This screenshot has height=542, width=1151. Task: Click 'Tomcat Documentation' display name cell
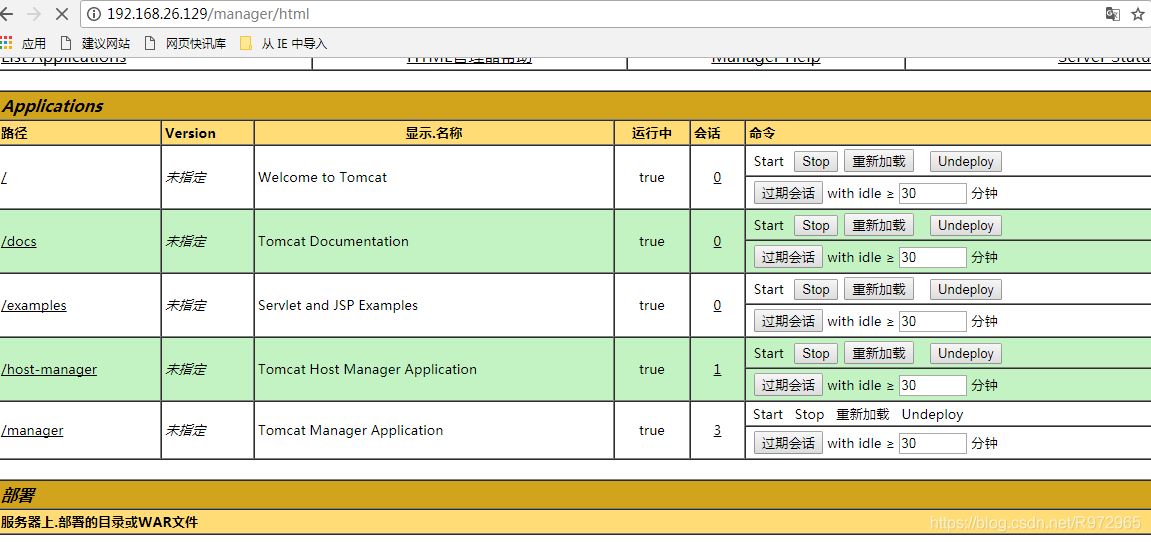click(x=434, y=241)
